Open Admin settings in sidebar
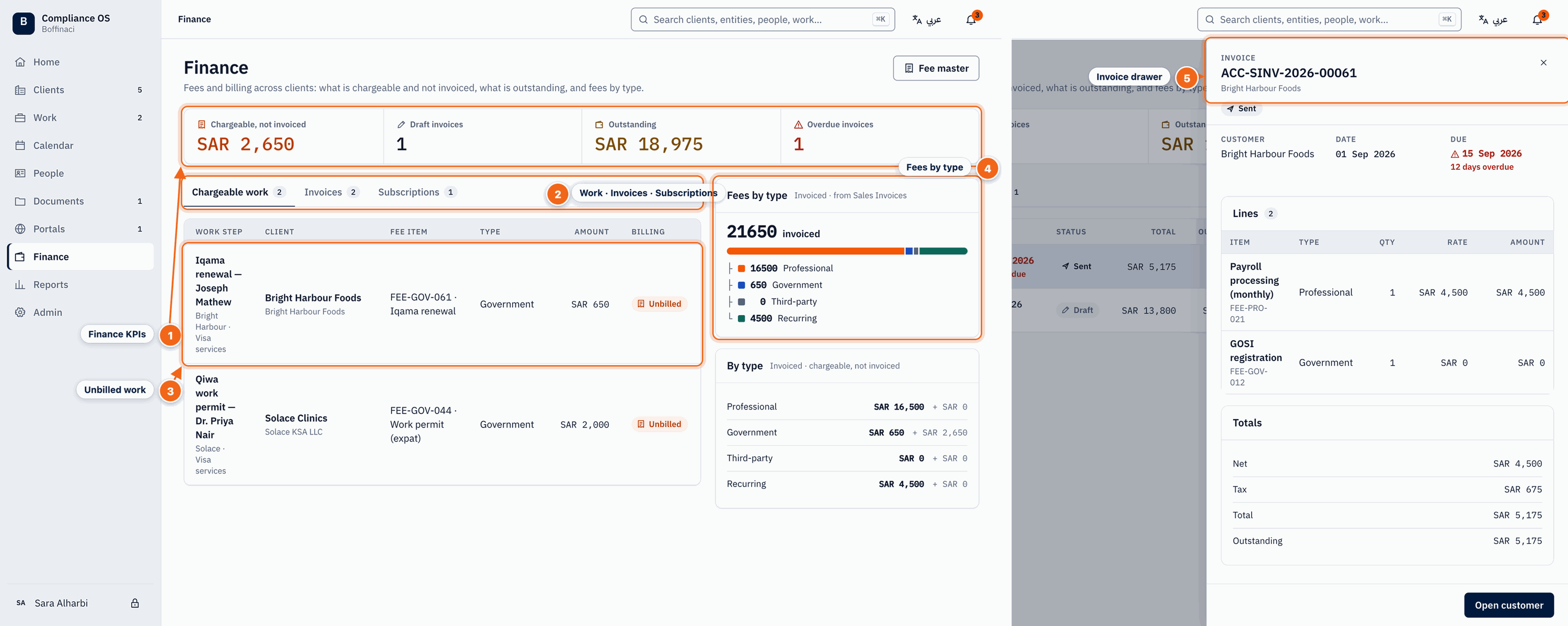 click(x=80, y=312)
